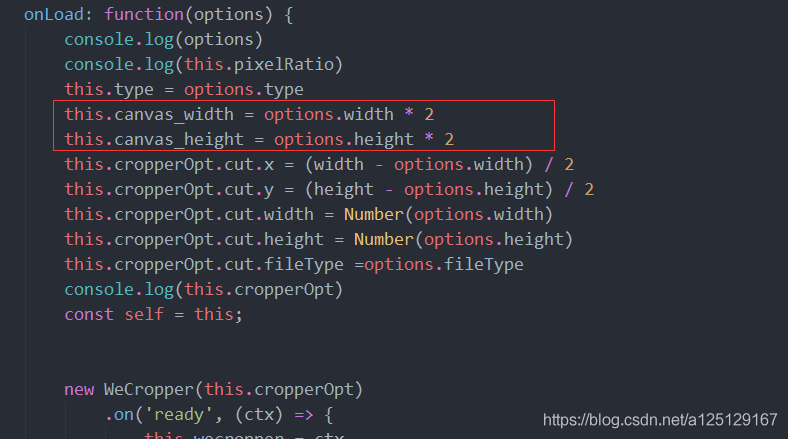The height and width of the screenshot is (439, 788).
Task: Click console.log(this.cropperOpt) line
Action: [x=204, y=290]
